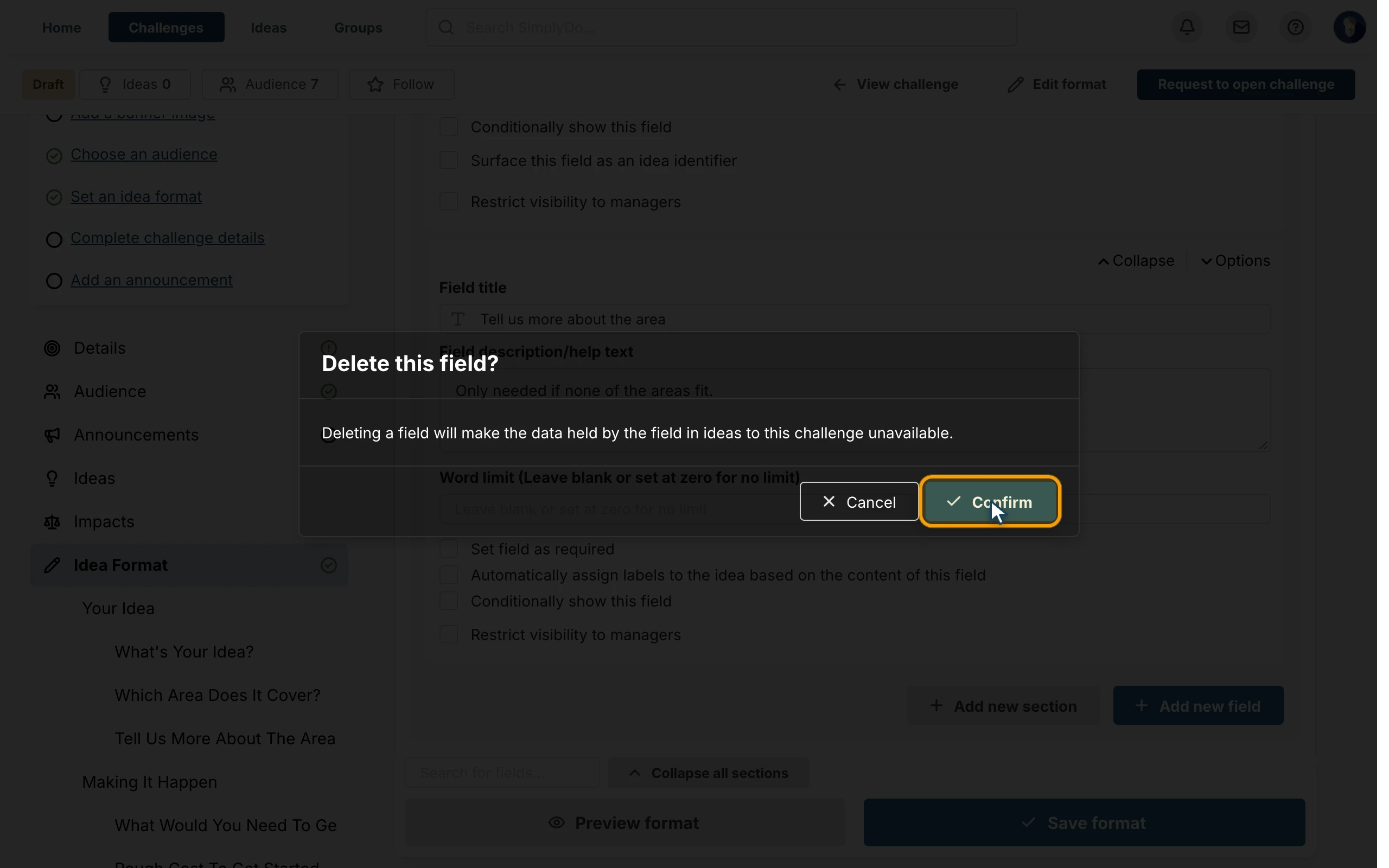Click 'Request to open challenge' button
The width and height of the screenshot is (1389, 868).
point(1246,85)
